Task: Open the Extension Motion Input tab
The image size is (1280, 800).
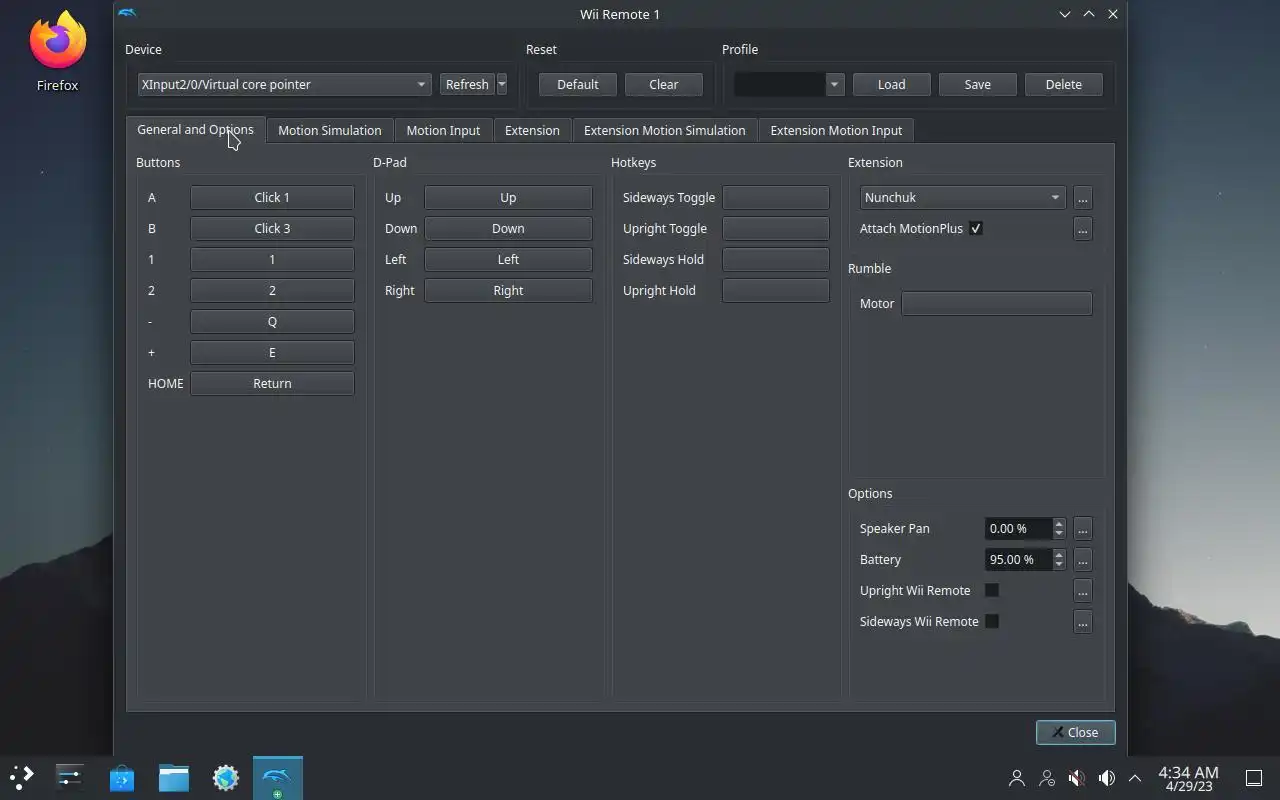Action: coord(836,130)
